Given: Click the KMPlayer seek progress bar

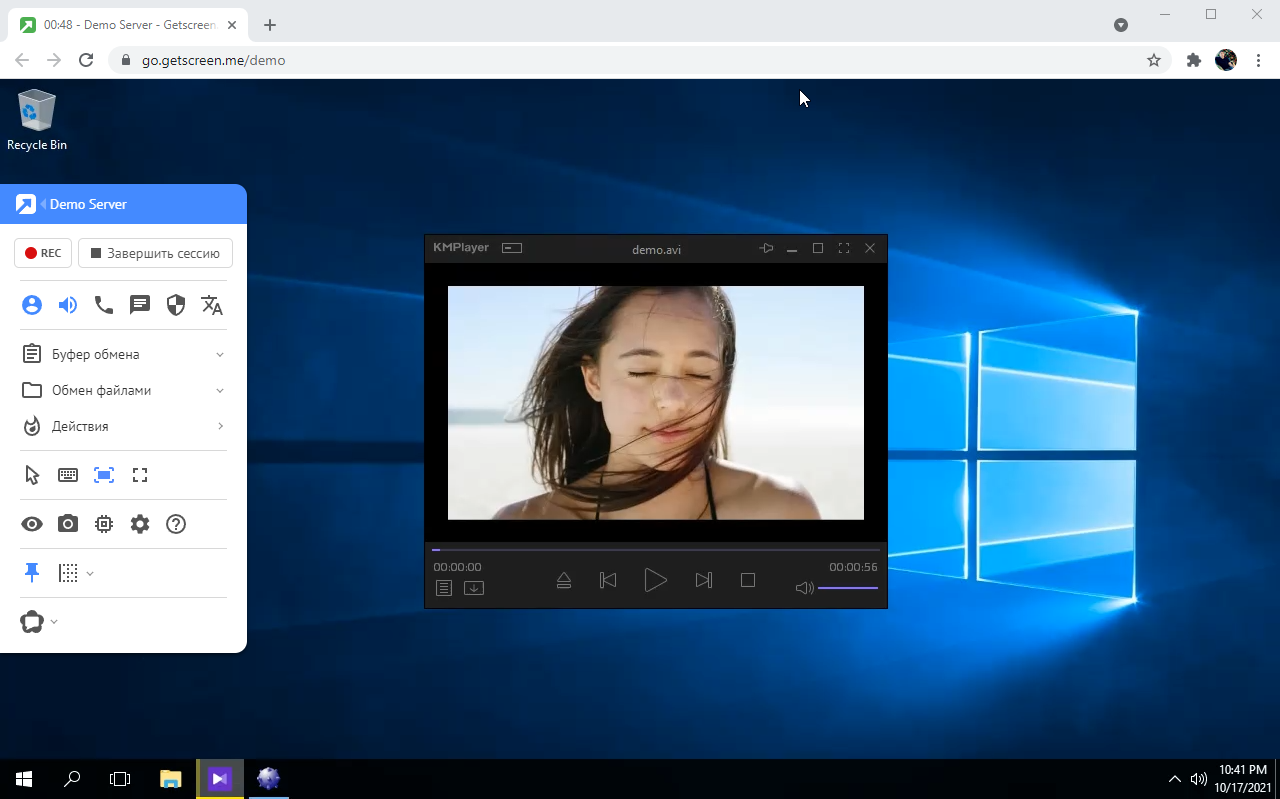Looking at the screenshot, I should [x=656, y=549].
